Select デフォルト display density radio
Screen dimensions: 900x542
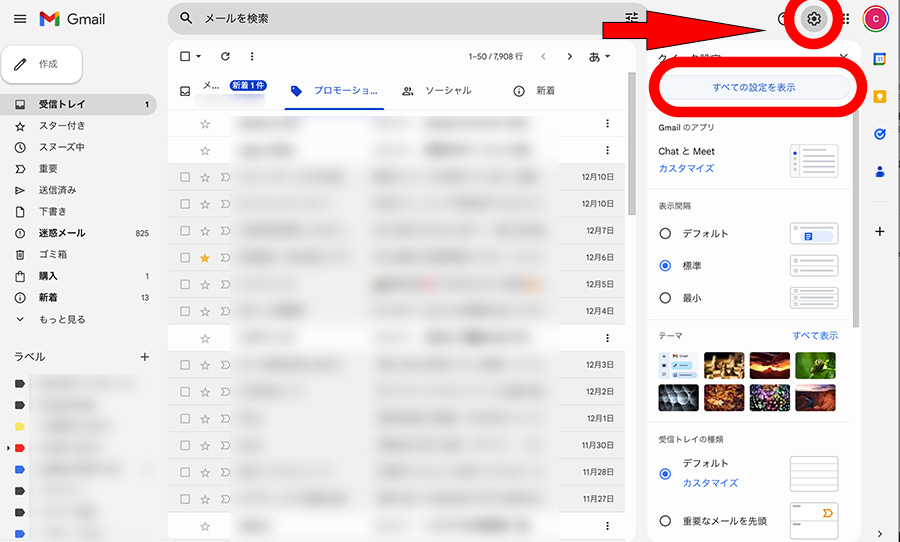tap(665, 234)
